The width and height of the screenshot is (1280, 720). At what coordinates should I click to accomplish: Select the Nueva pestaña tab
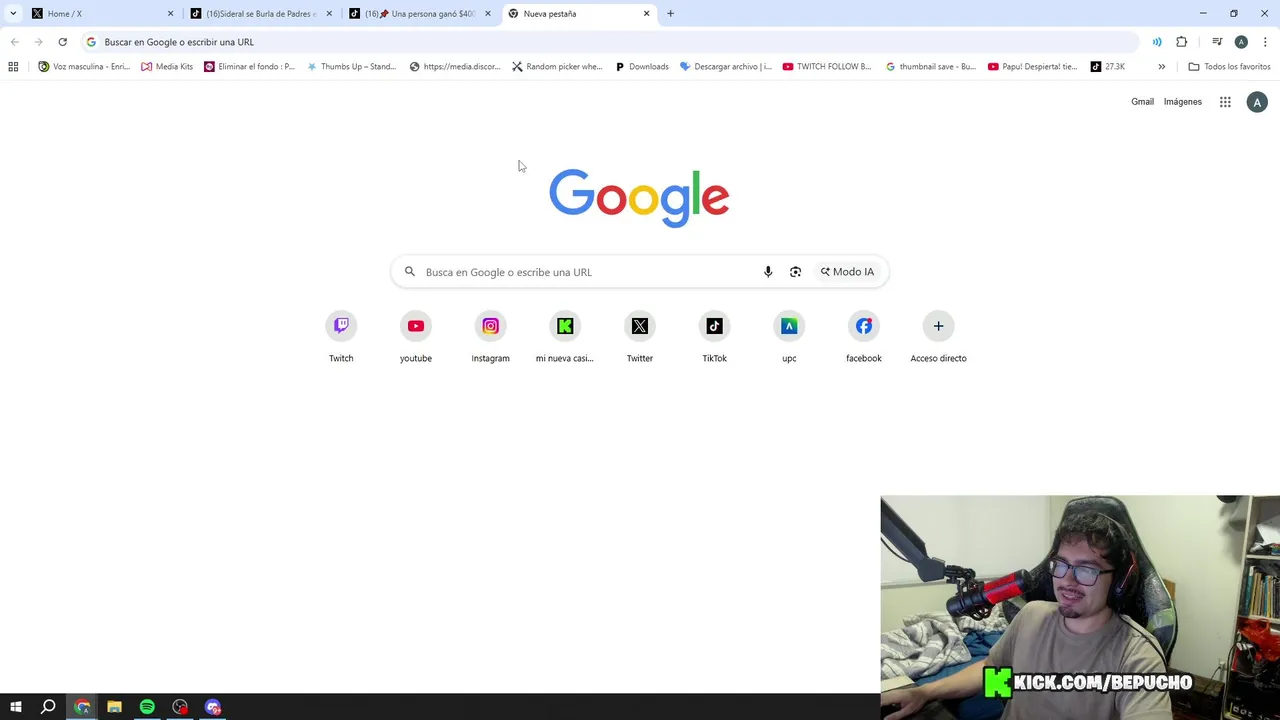(x=578, y=14)
